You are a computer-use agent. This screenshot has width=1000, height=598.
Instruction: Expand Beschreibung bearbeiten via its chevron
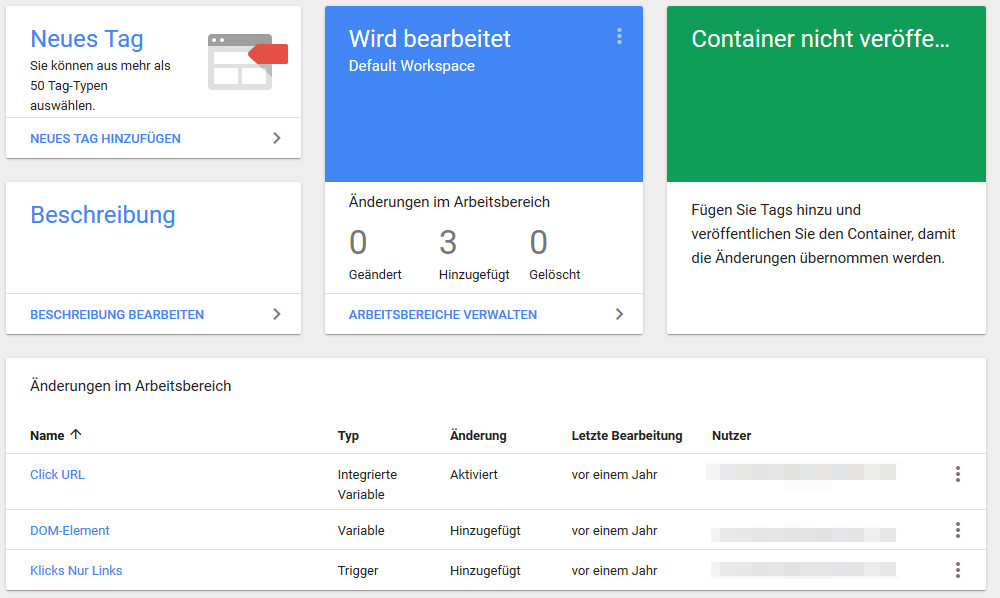point(277,313)
